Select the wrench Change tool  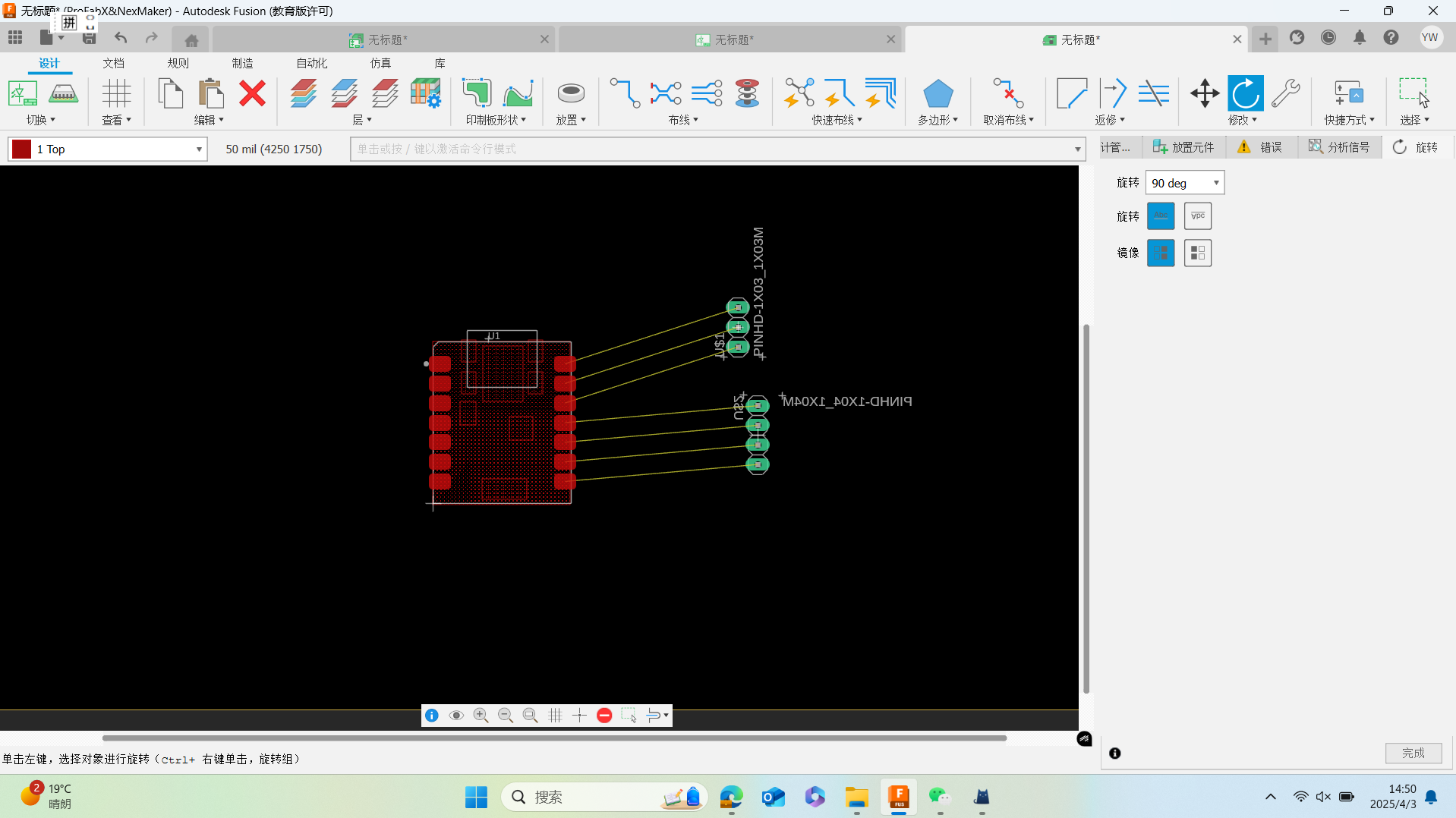[x=1286, y=93]
